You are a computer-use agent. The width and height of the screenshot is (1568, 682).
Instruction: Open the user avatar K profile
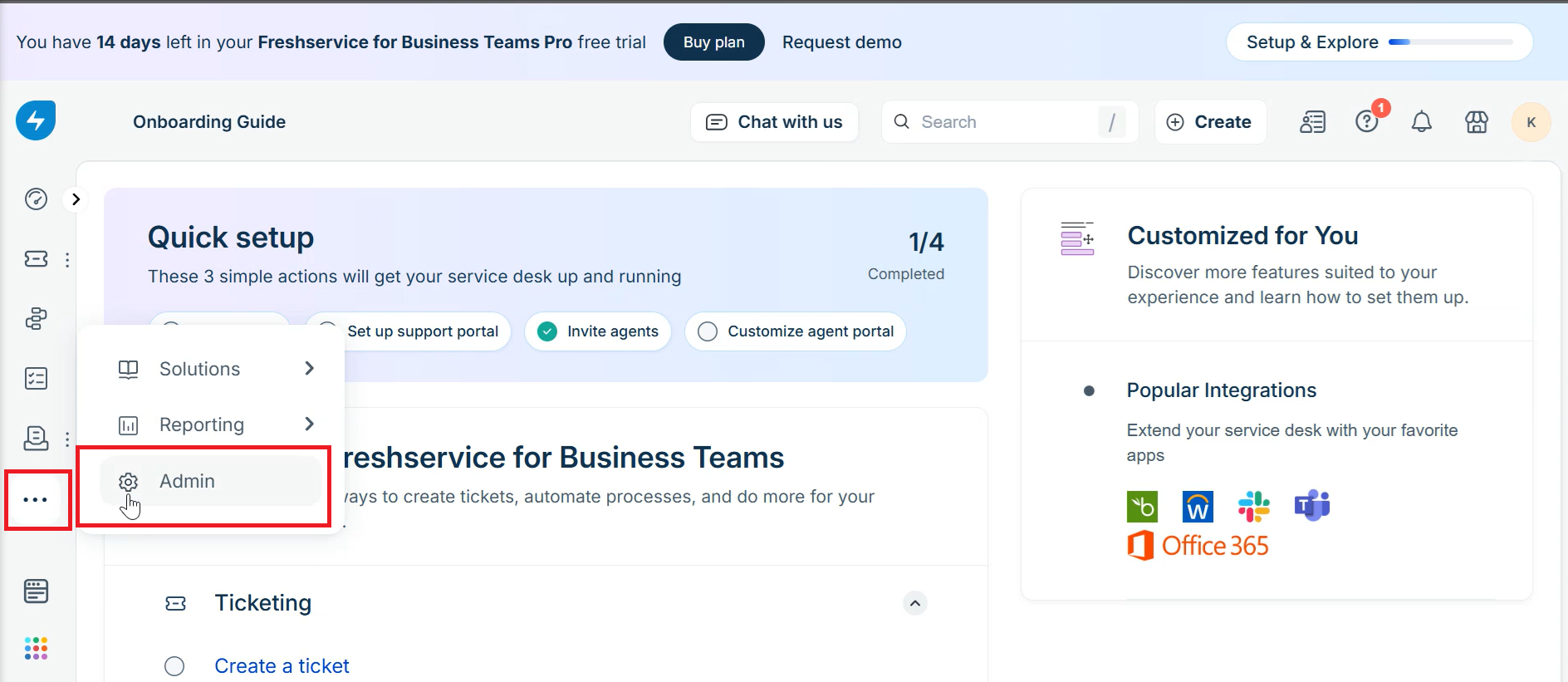click(x=1531, y=122)
